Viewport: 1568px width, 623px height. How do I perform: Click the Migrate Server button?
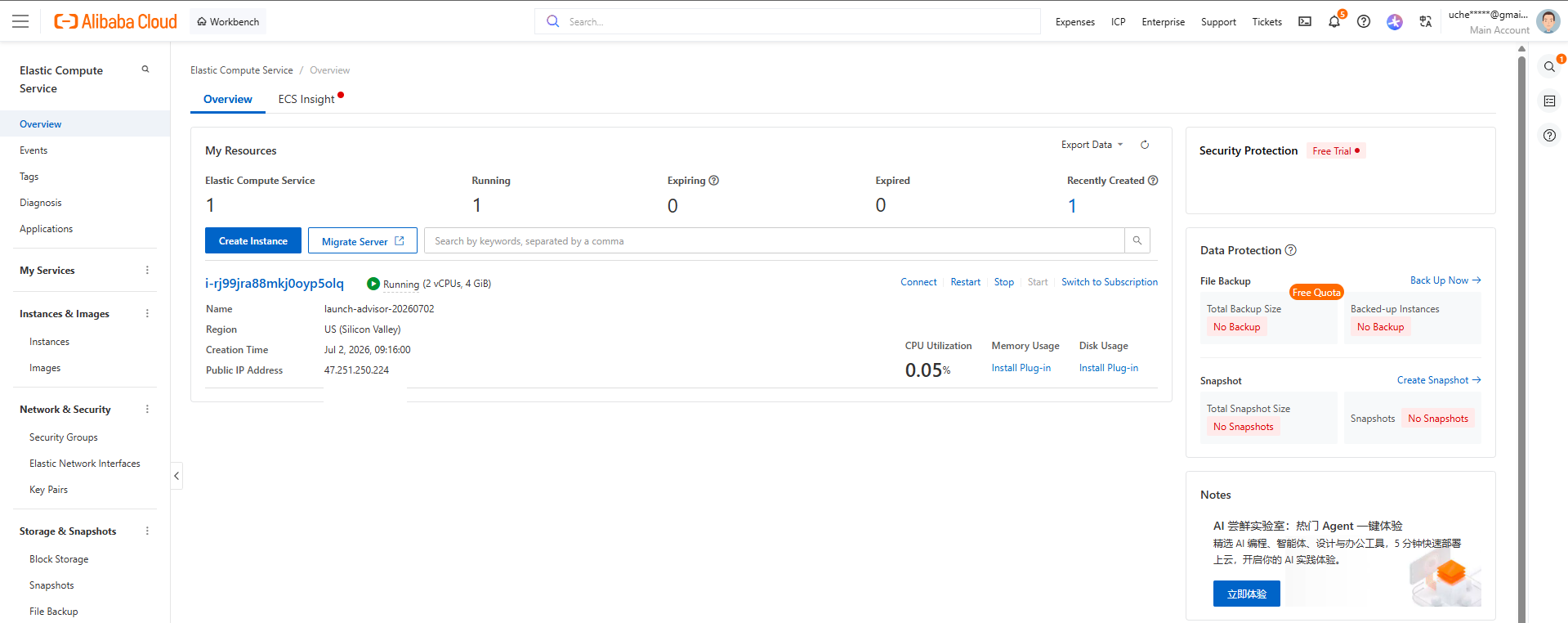[363, 240]
